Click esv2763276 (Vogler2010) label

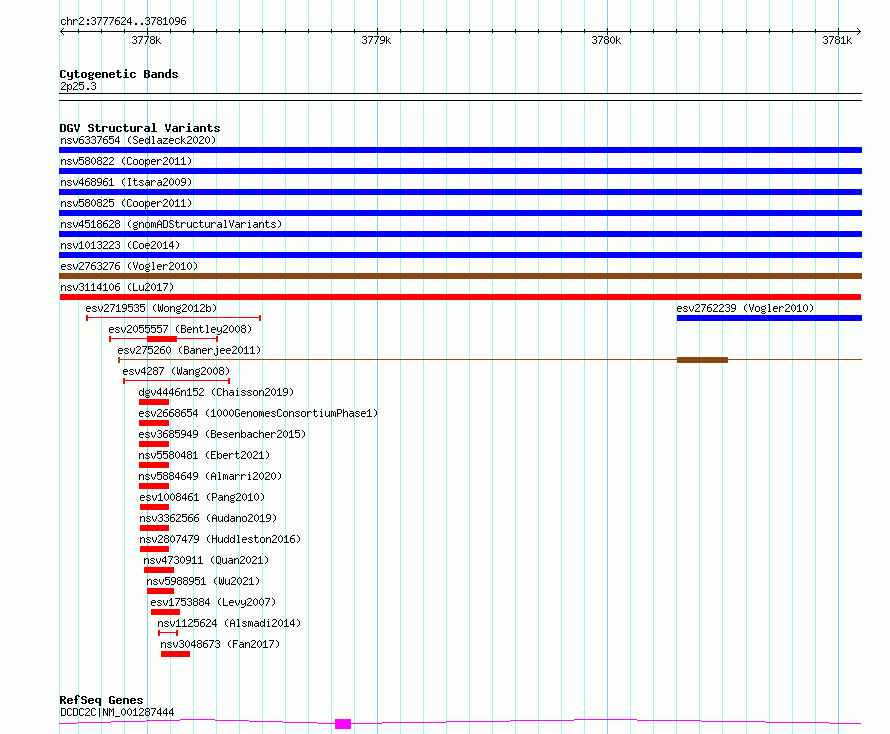129,266
